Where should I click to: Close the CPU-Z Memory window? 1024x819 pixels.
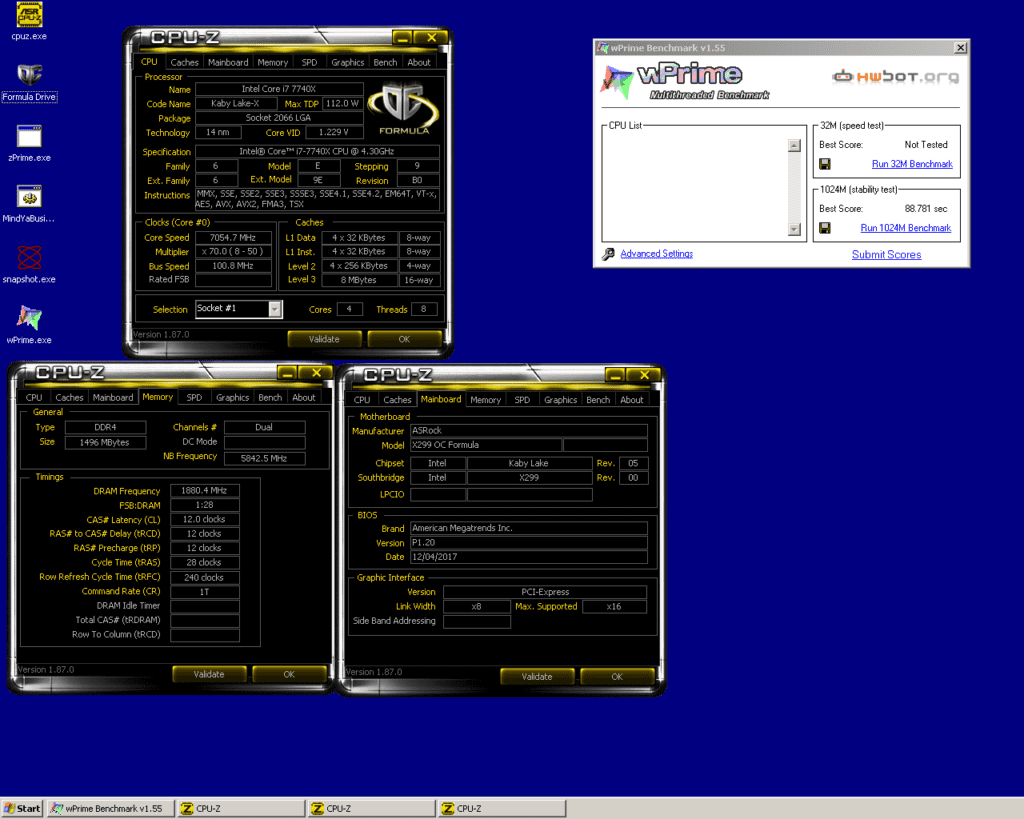pyautogui.click(x=316, y=373)
